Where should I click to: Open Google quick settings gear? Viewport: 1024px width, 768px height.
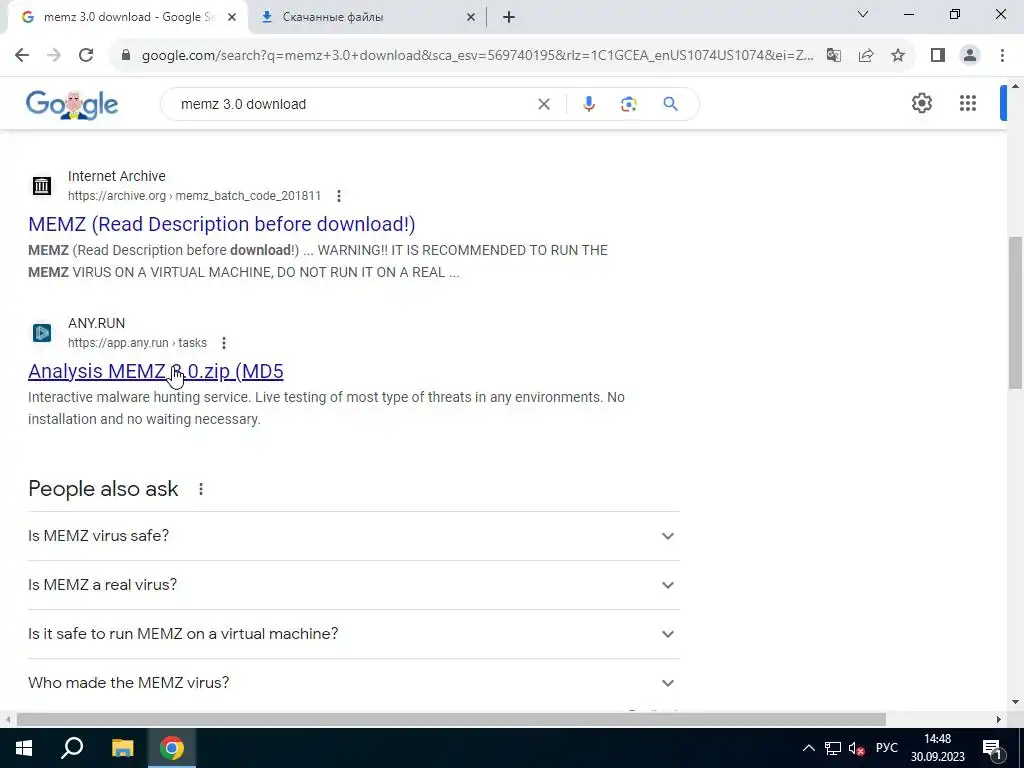pos(921,103)
